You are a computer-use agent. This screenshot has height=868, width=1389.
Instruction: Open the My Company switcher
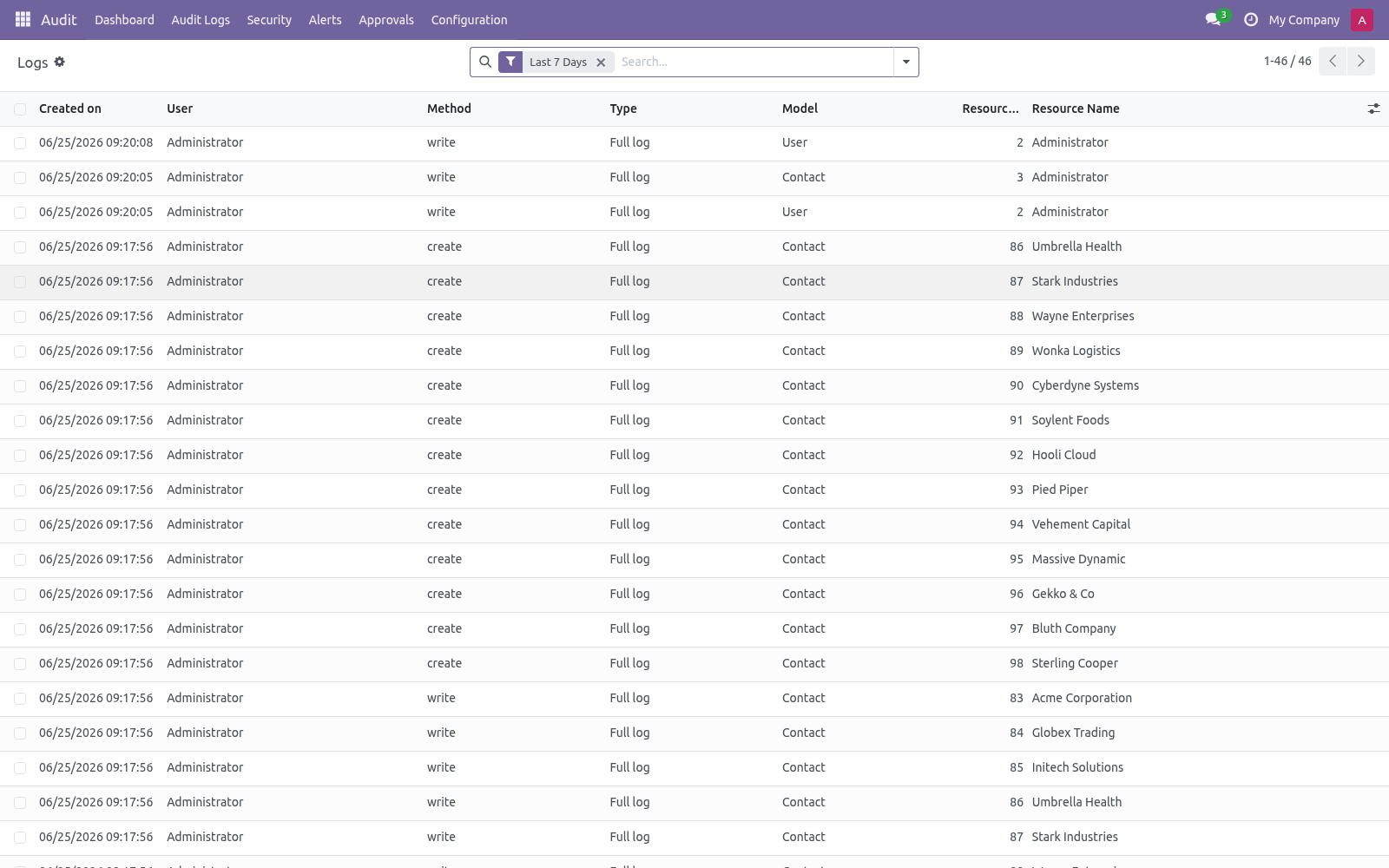(1304, 19)
